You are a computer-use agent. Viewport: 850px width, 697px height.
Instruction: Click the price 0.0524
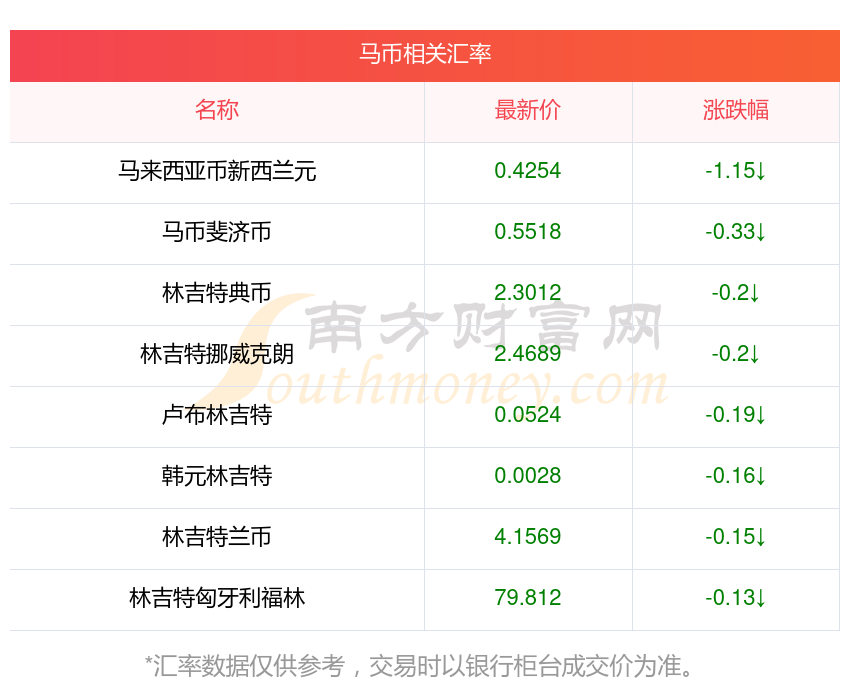coord(527,415)
